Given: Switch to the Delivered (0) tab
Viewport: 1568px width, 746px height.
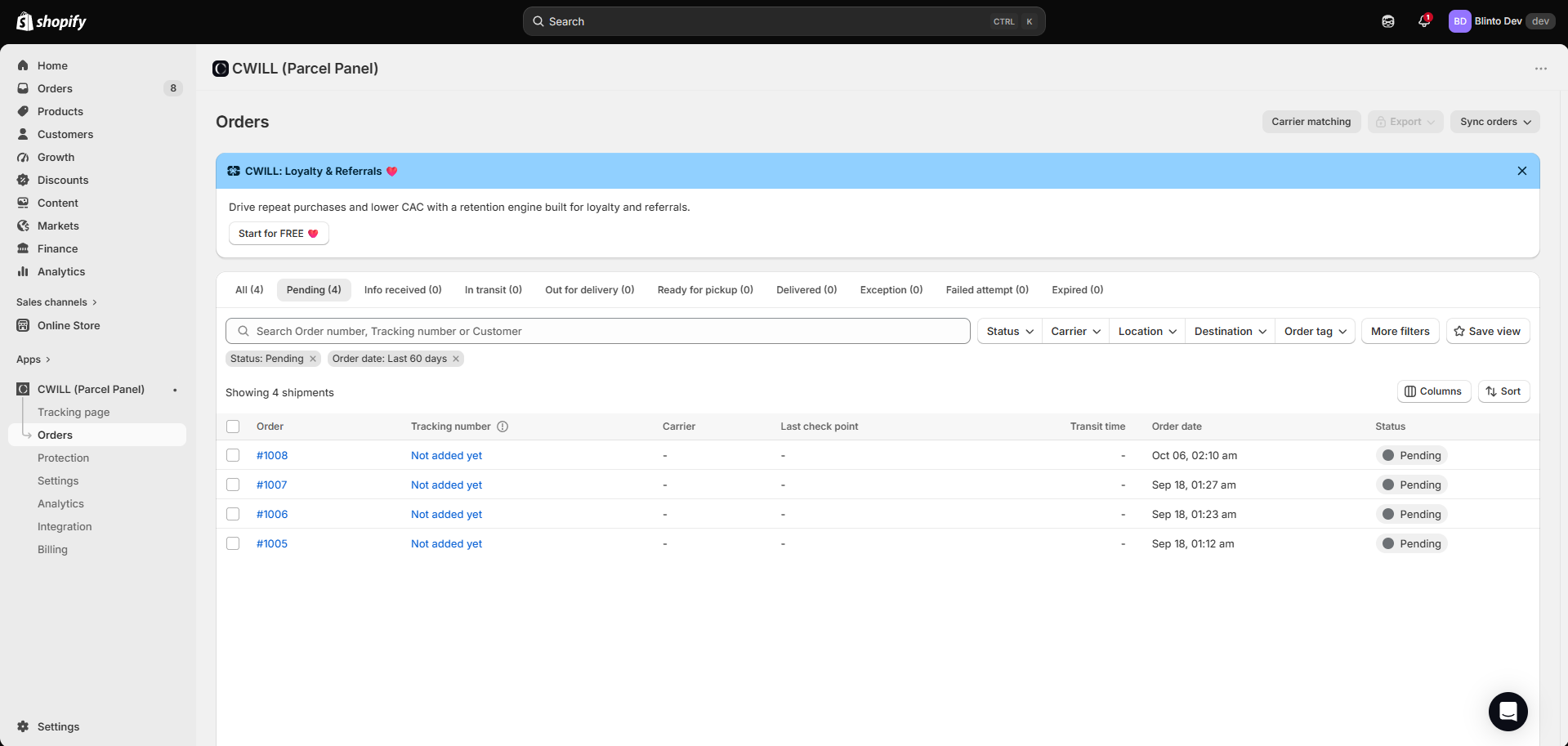Looking at the screenshot, I should click(x=806, y=290).
